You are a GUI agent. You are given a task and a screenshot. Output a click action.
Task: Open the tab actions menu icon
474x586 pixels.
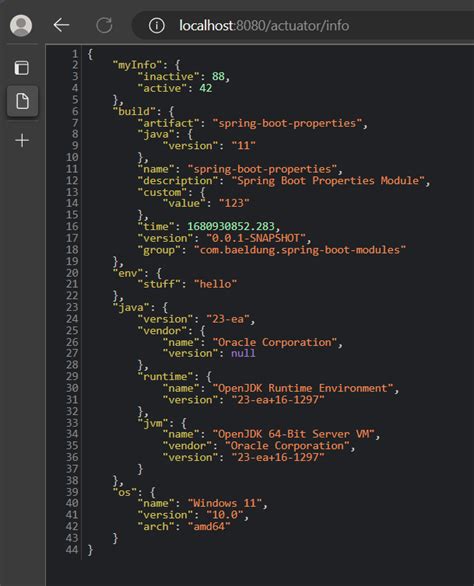click(x=22, y=68)
